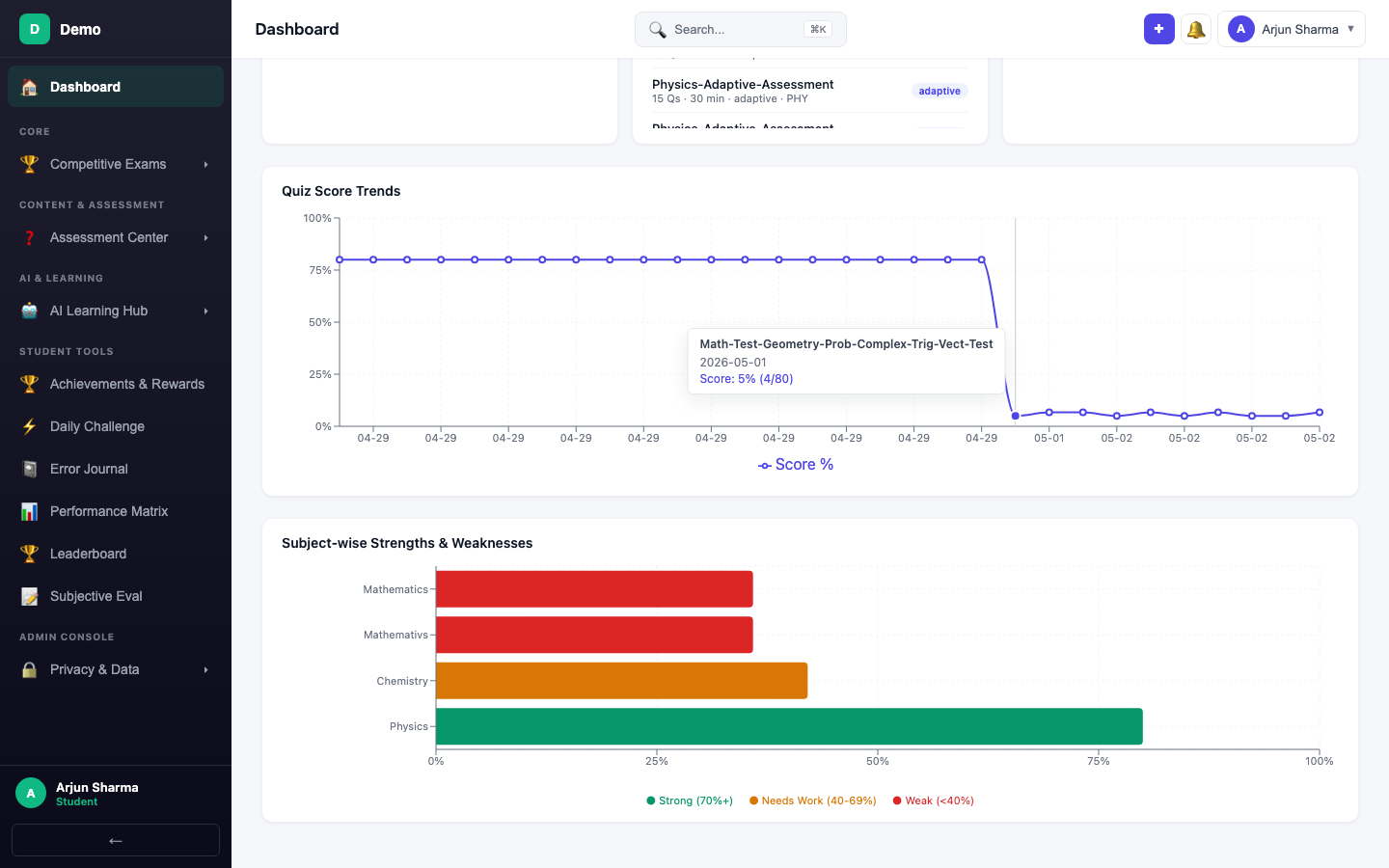Viewport: 1389px width, 868px height.
Task: Click the first red Mathematics bar
Action: click(x=594, y=589)
